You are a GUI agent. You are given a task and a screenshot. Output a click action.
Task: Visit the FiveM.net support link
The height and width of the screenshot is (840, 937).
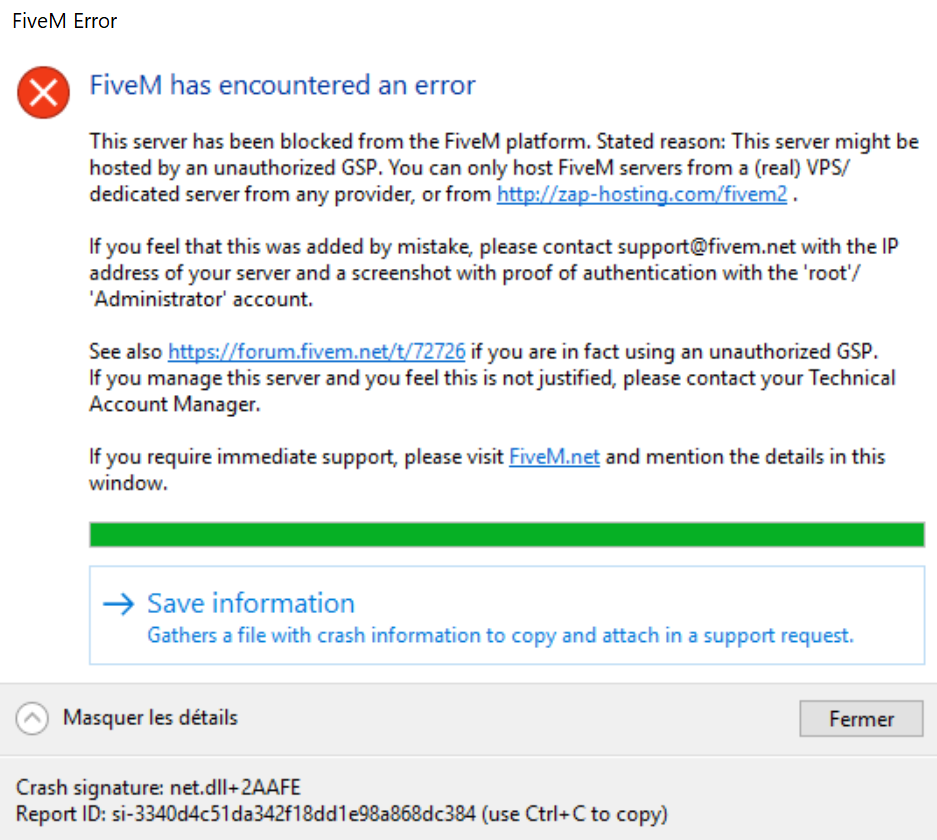[554, 456]
